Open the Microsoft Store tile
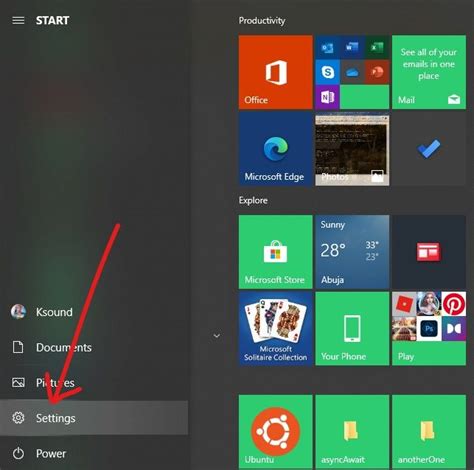 pyautogui.click(x=275, y=252)
